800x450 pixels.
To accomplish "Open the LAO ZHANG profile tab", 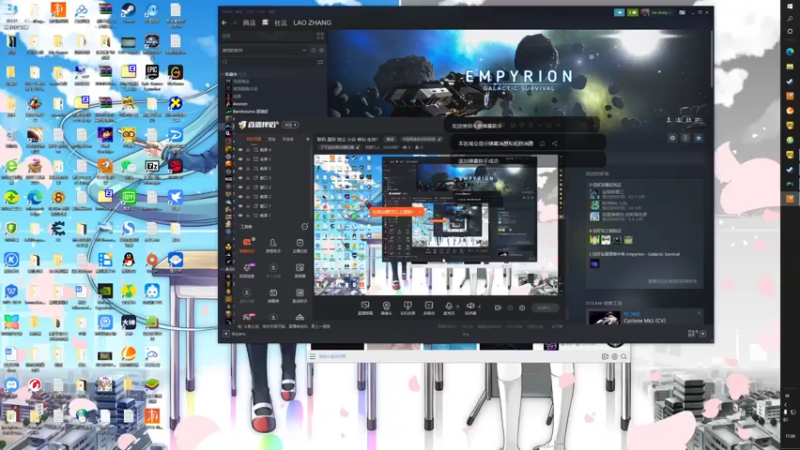I will pos(312,23).
